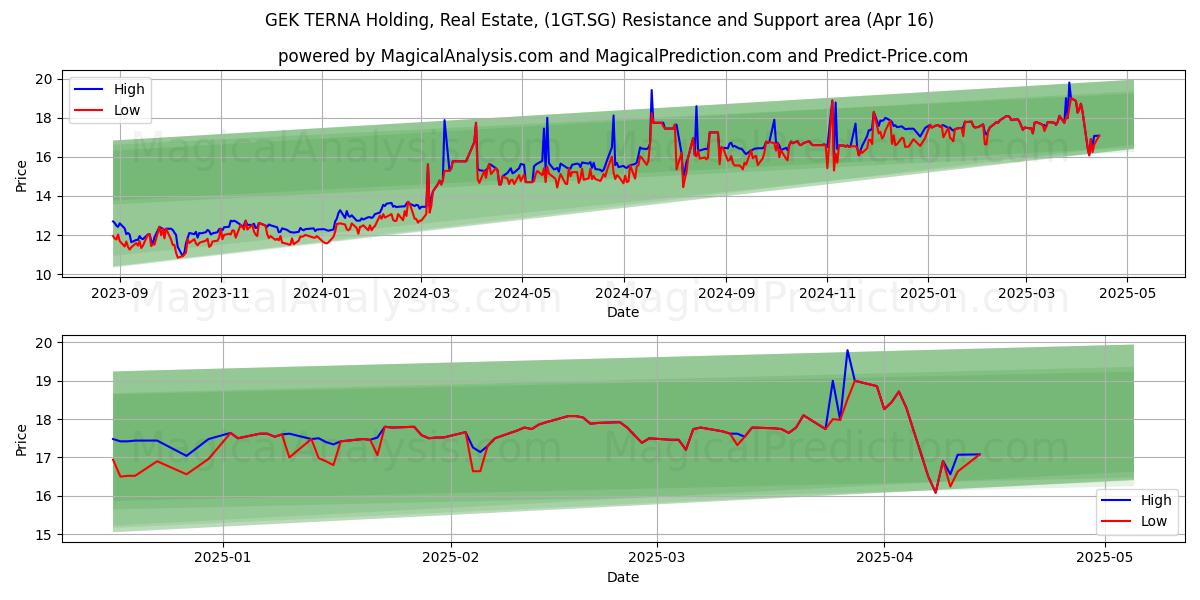Click the 2024-01 x-axis label
Screen dimensions: 1200x600
[x=322, y=293]
